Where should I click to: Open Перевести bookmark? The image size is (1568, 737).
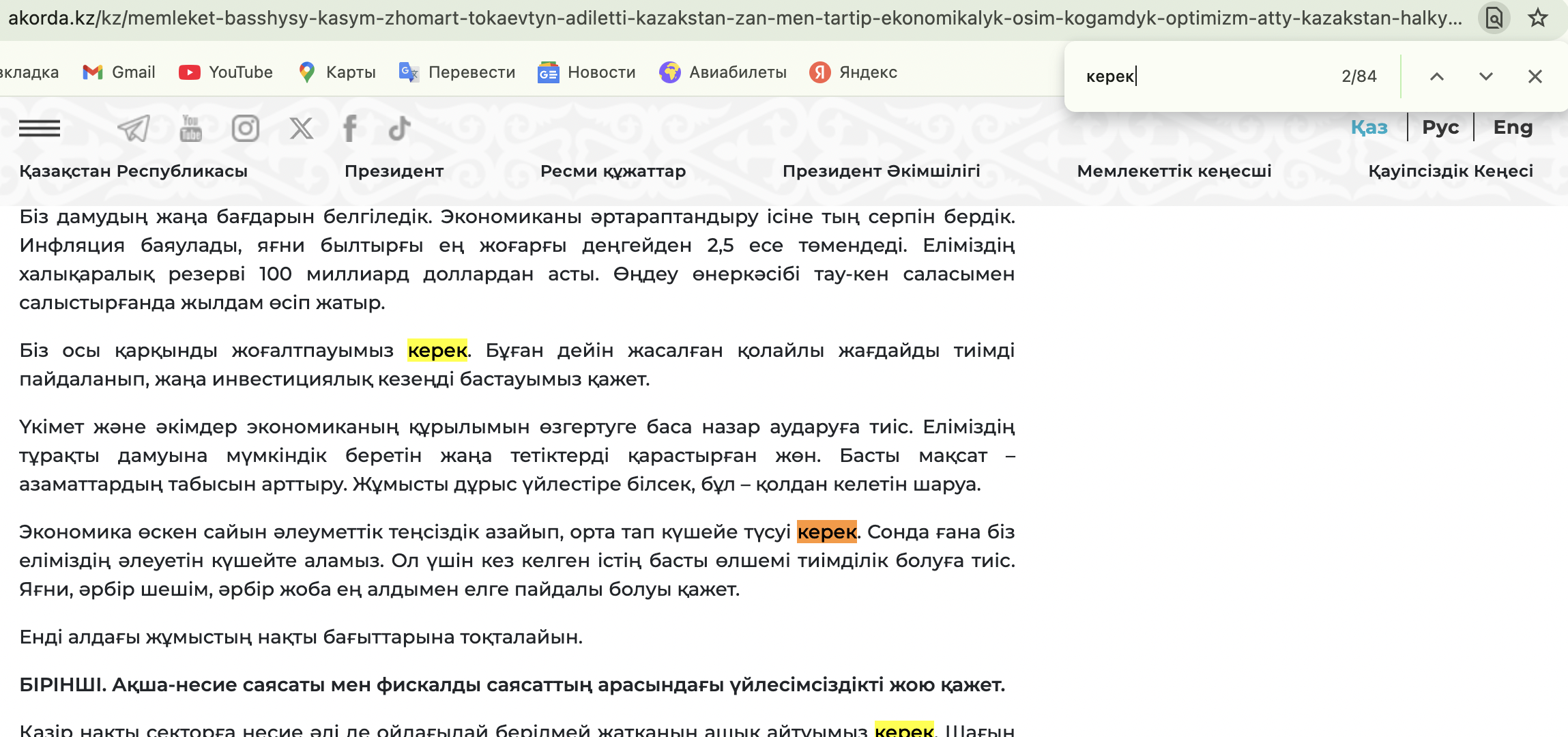[457, 72]
